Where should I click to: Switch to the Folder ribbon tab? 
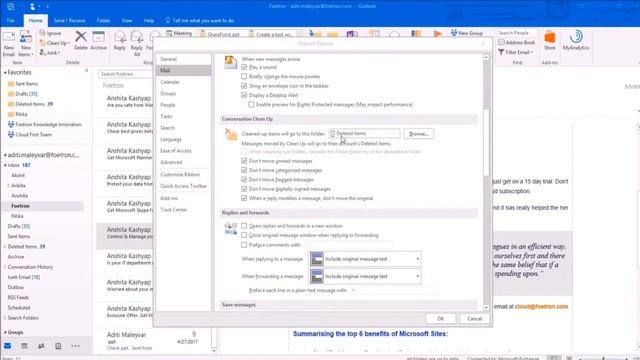(x=103, y=20)
